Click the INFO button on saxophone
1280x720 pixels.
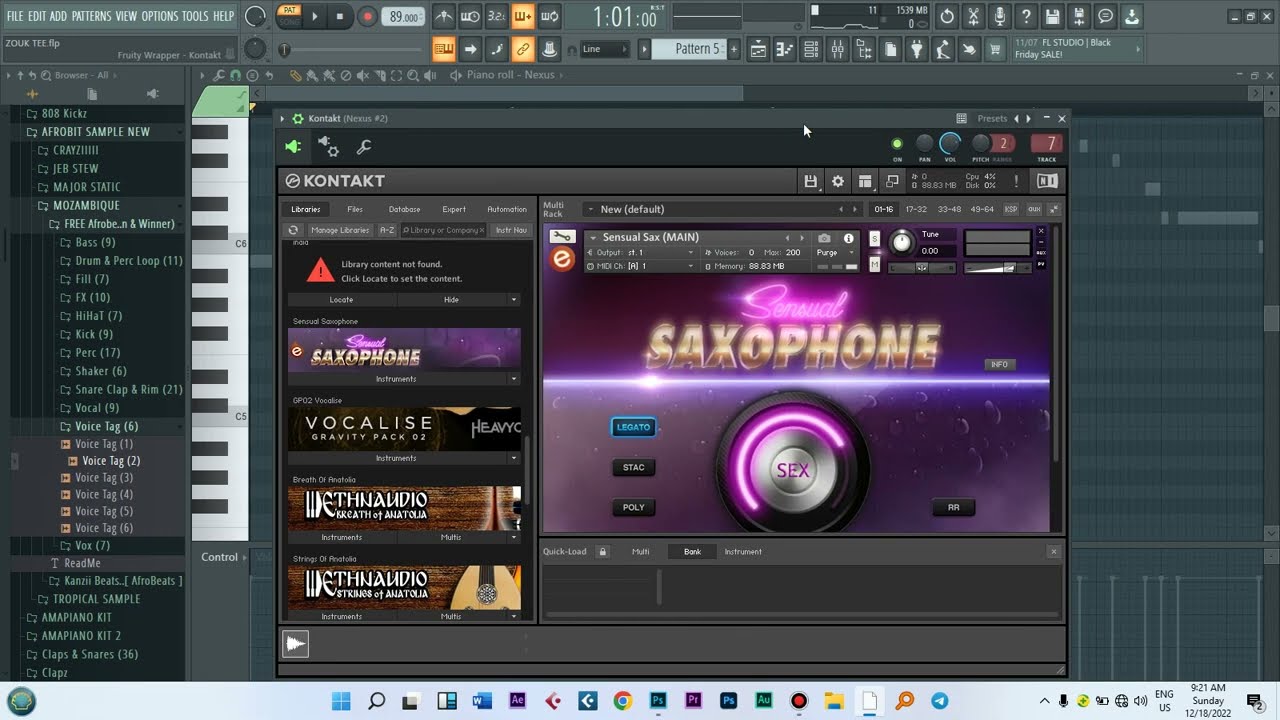pos(999,364)
